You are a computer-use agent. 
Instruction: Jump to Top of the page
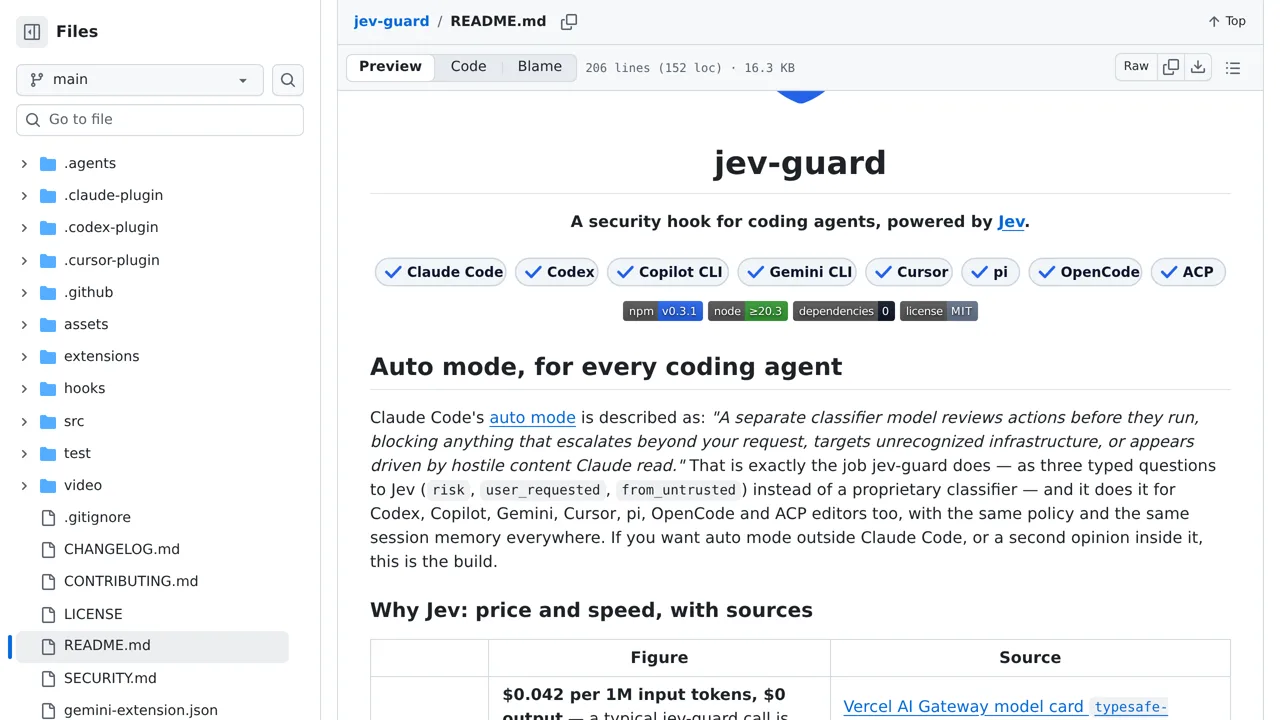coord(1227,21)
